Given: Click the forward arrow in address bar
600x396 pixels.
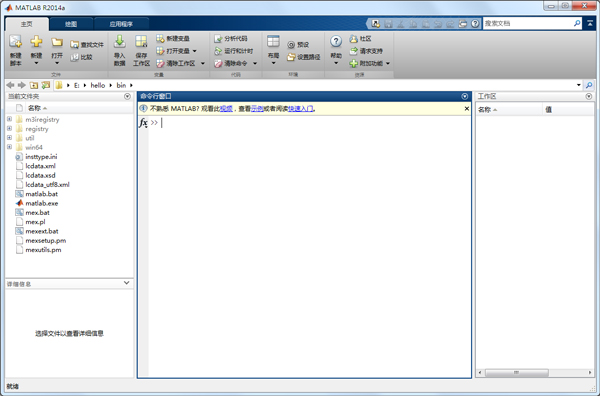Looking at the screenshot, I should point(22,85).
